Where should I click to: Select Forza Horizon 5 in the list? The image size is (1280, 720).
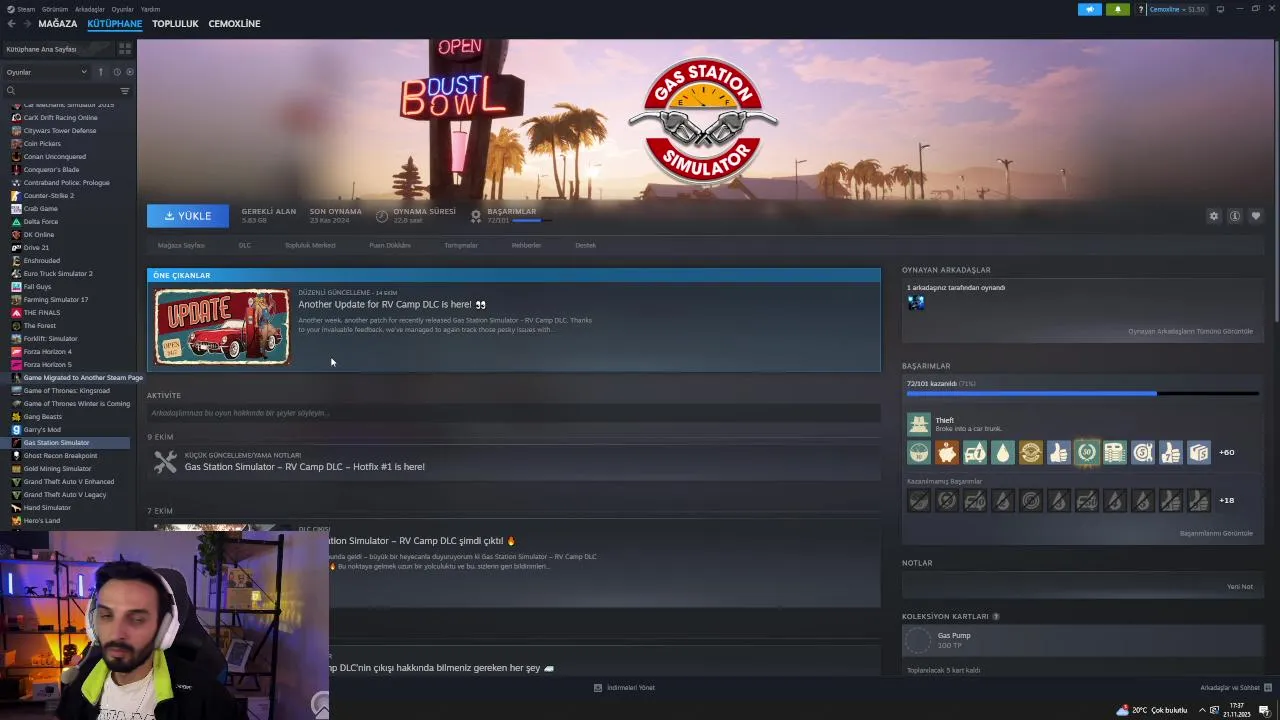pos(47,365)
